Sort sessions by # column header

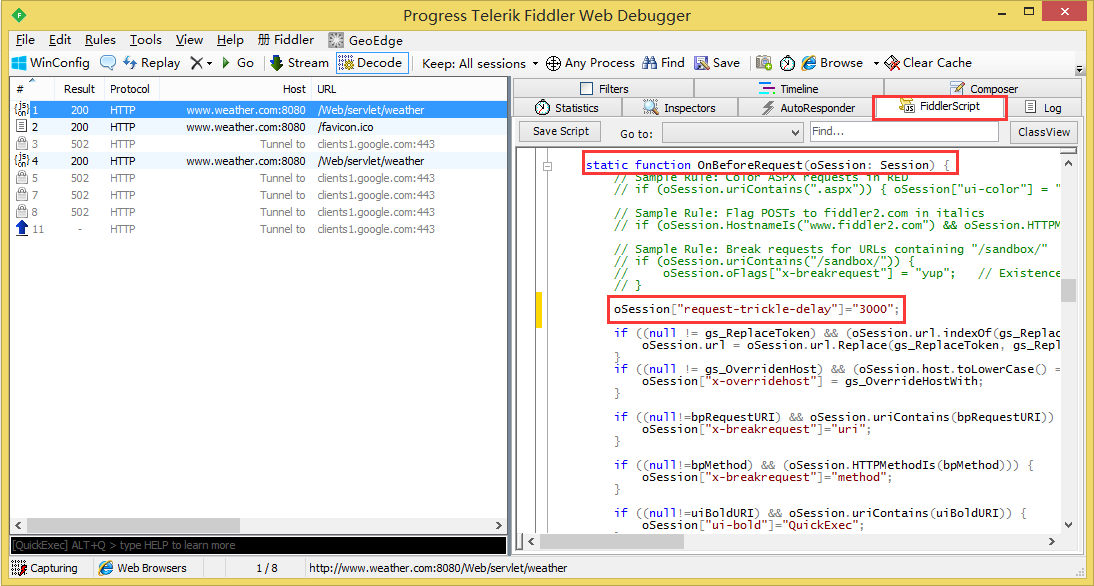click(33, 89)
